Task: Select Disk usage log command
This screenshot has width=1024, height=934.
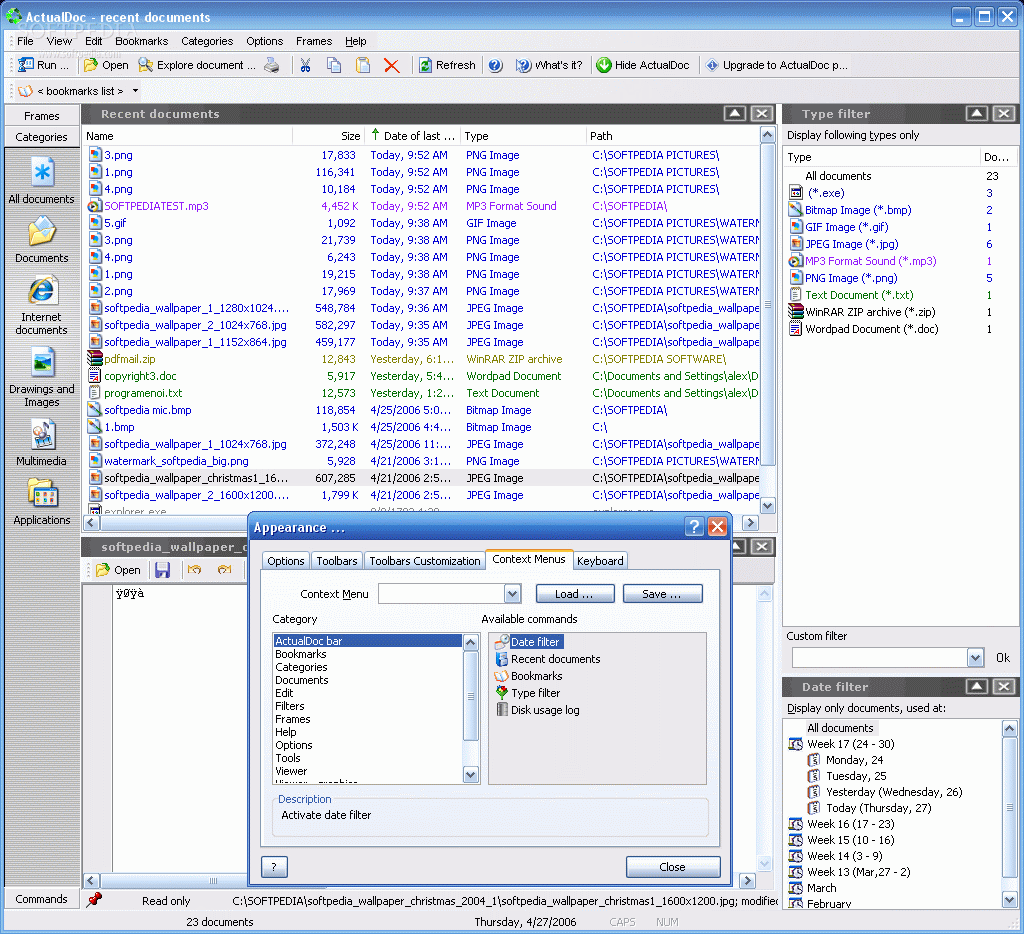Action: click(545, 710)
